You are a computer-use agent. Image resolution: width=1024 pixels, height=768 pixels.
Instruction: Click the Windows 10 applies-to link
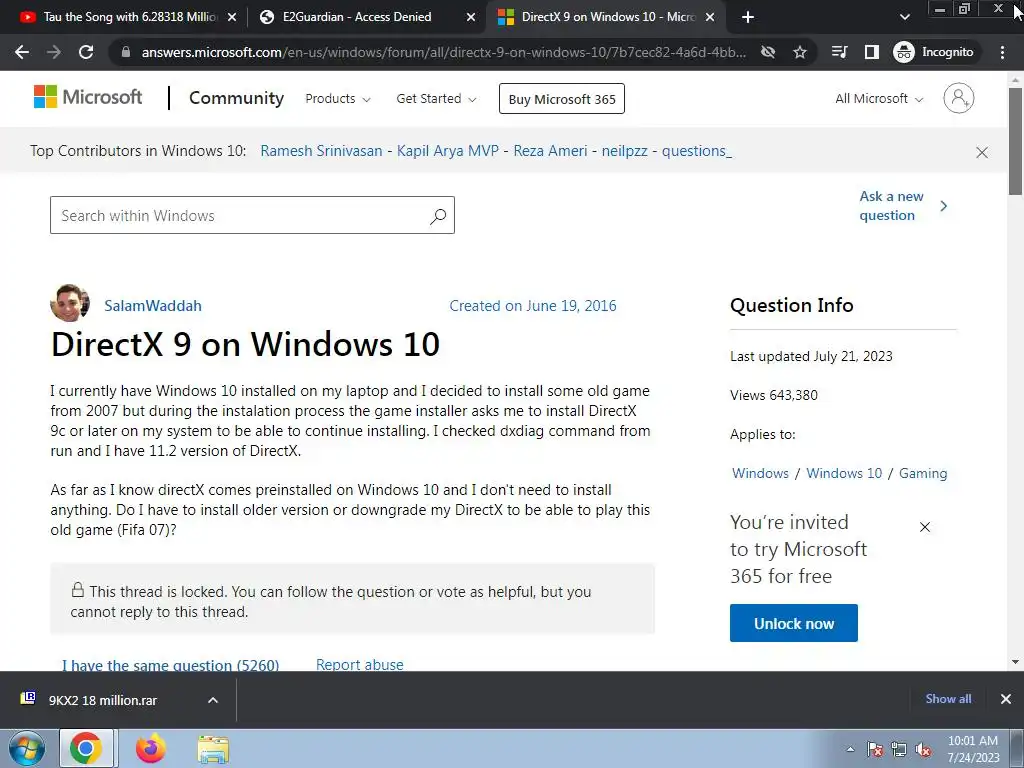(x=844, y=473)
